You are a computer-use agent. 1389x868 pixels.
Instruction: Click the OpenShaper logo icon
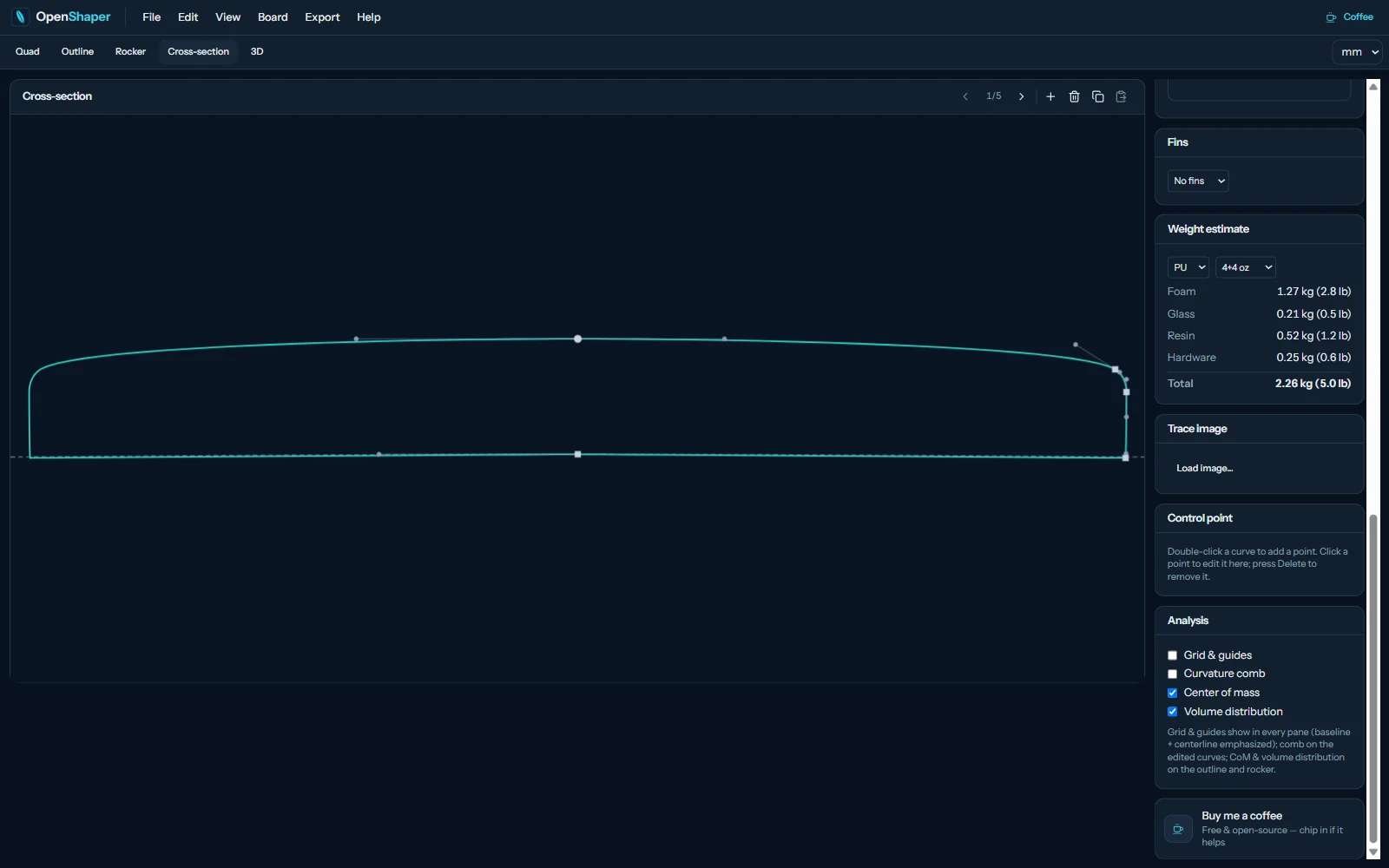pyautogui.click(x=20, y=16)
